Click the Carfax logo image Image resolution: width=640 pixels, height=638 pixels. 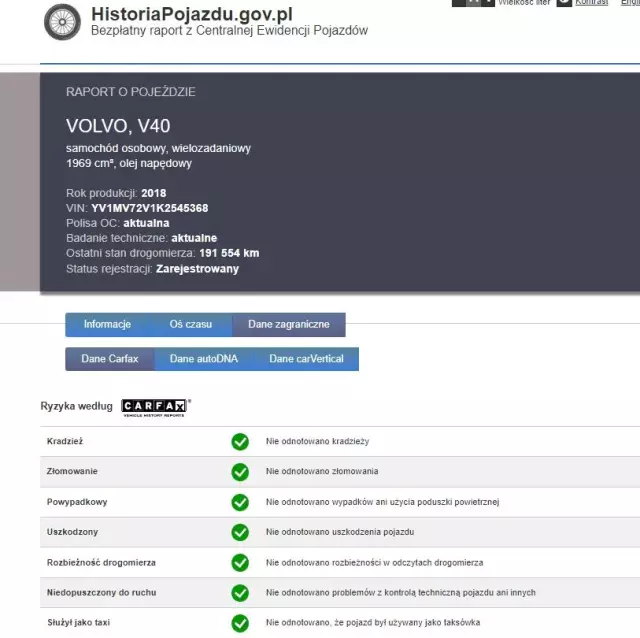tap(155, 406)
